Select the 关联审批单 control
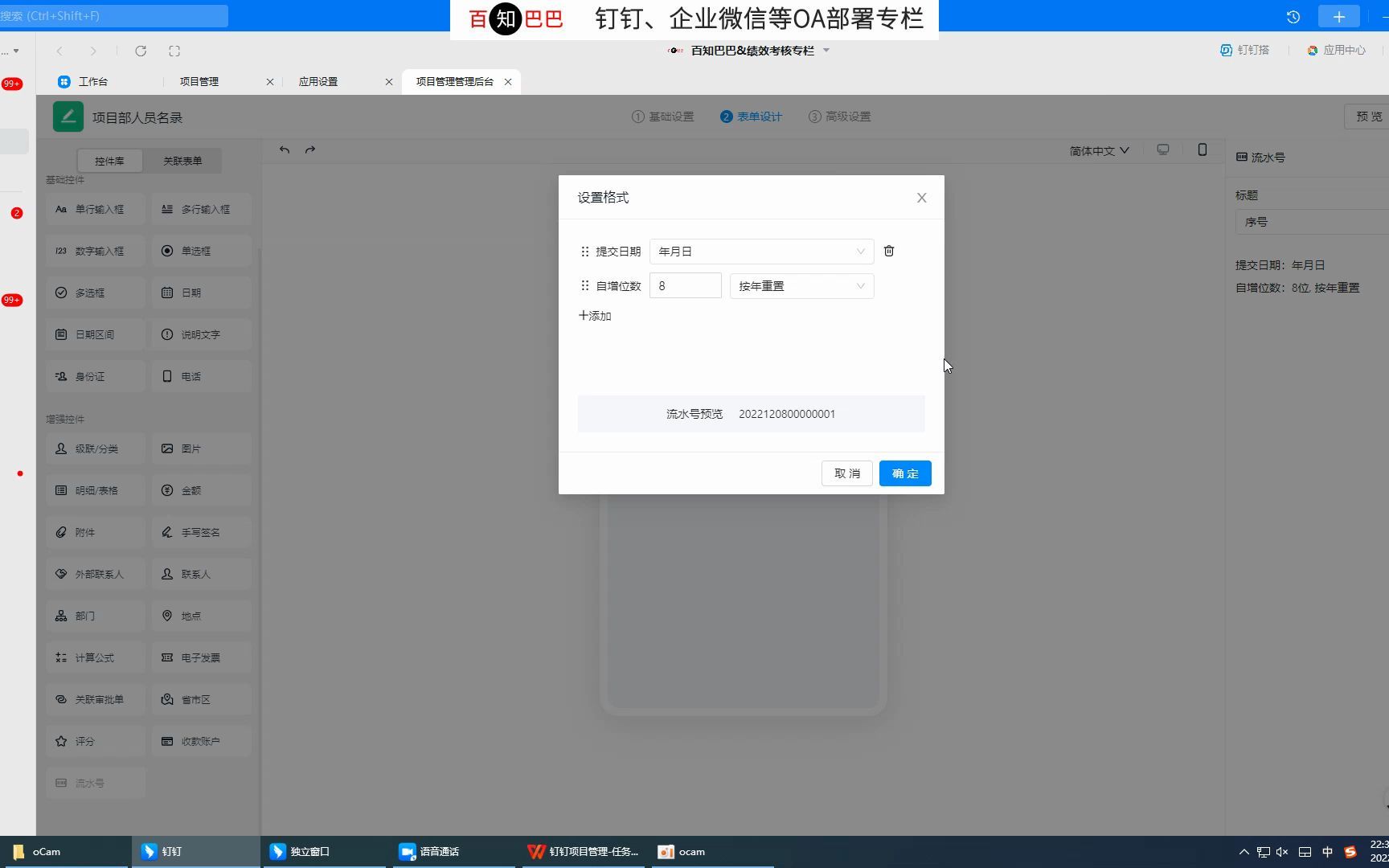The width and height of the screenshot is (1389, 868). 96,699
